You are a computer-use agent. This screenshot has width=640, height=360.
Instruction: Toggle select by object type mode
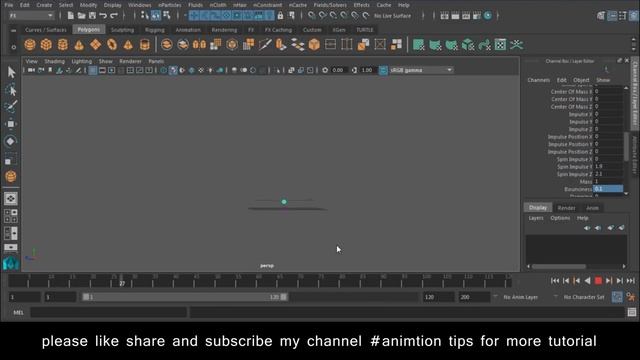click(156, 16)
